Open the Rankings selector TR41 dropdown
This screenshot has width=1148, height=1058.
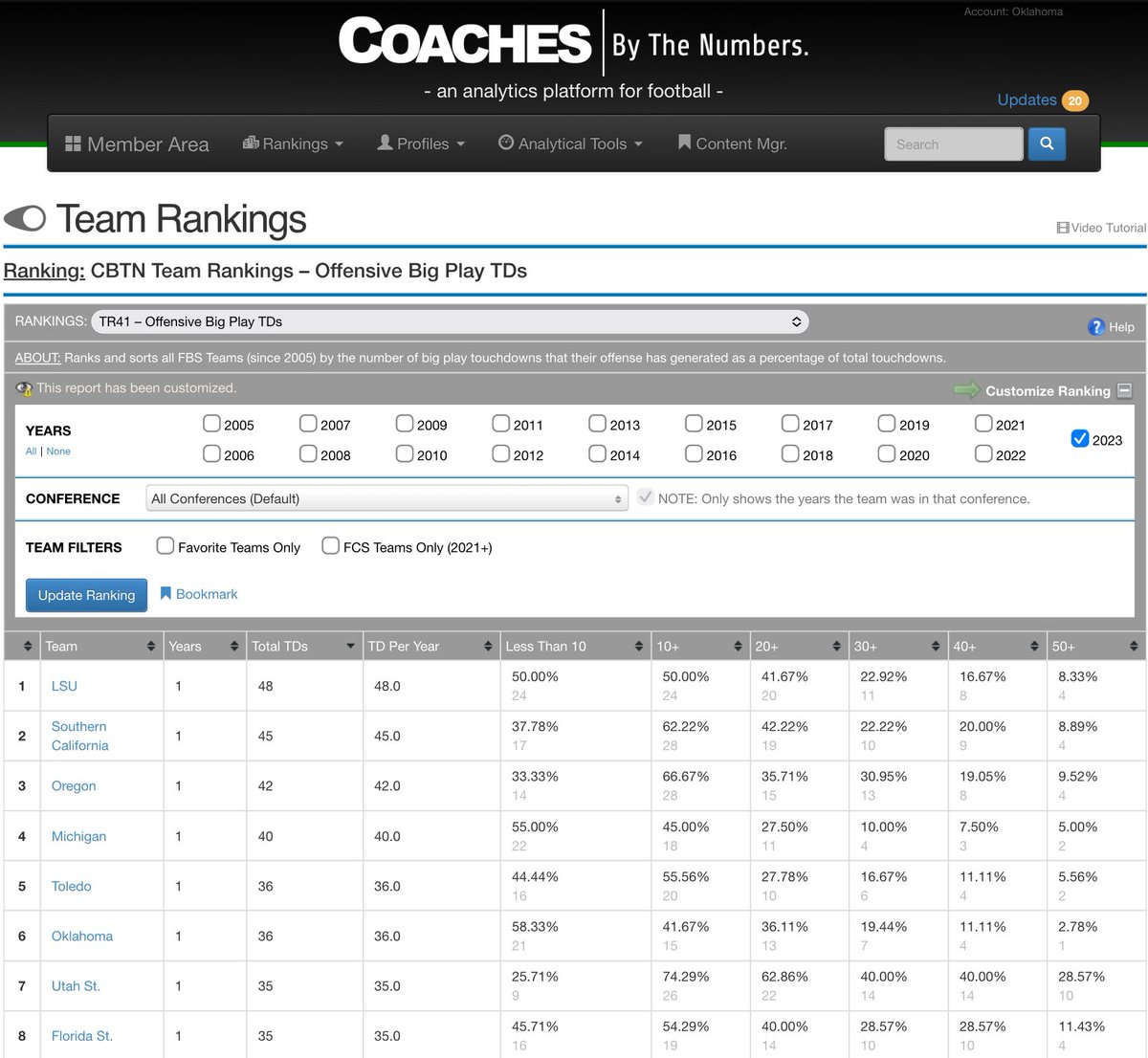[450, 321]
